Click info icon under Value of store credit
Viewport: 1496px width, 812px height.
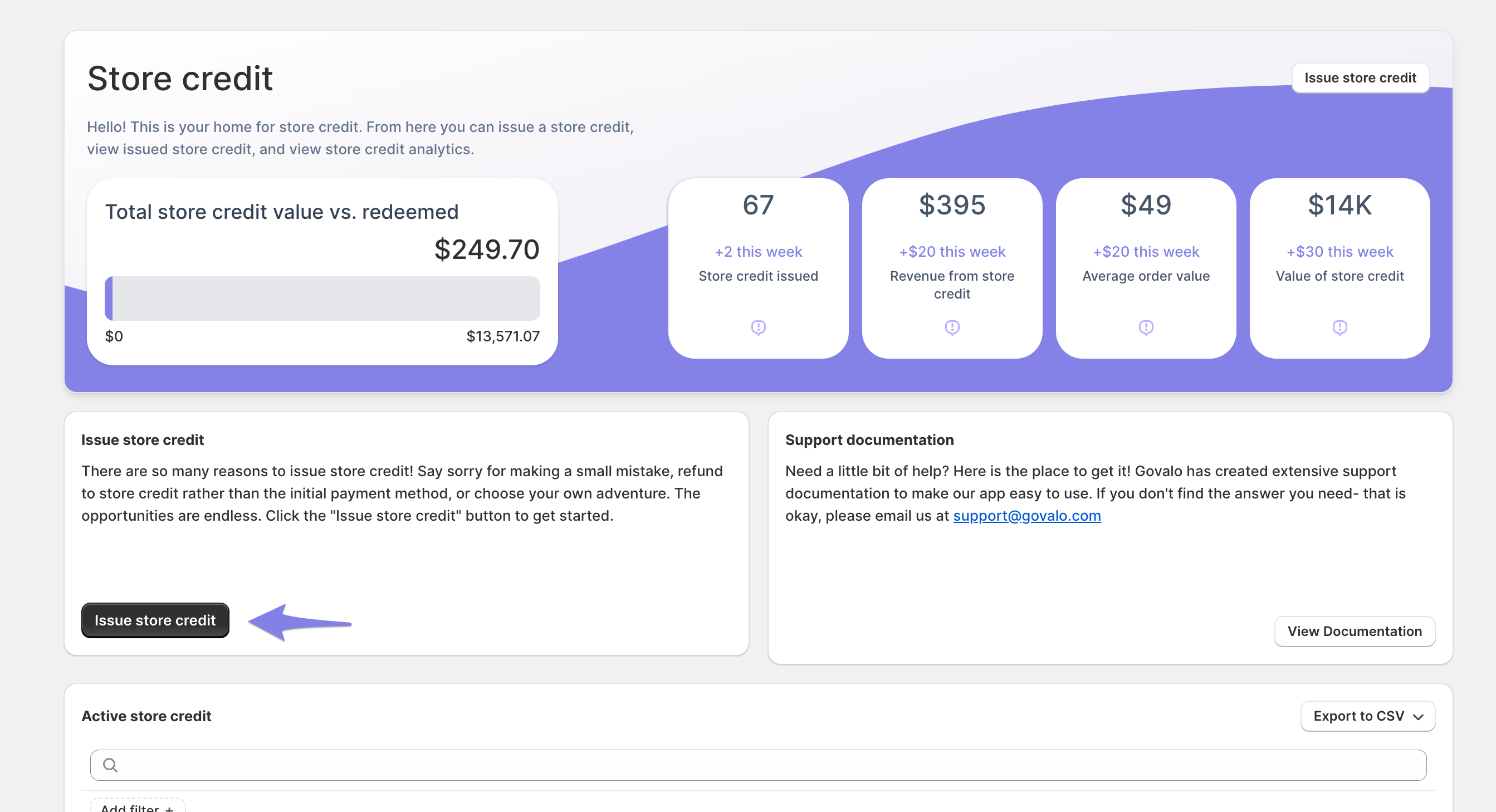point(1339,327)
